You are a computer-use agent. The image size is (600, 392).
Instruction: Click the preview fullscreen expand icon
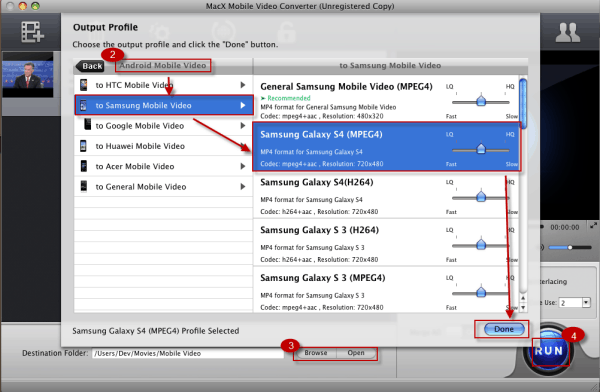(593, 226)
